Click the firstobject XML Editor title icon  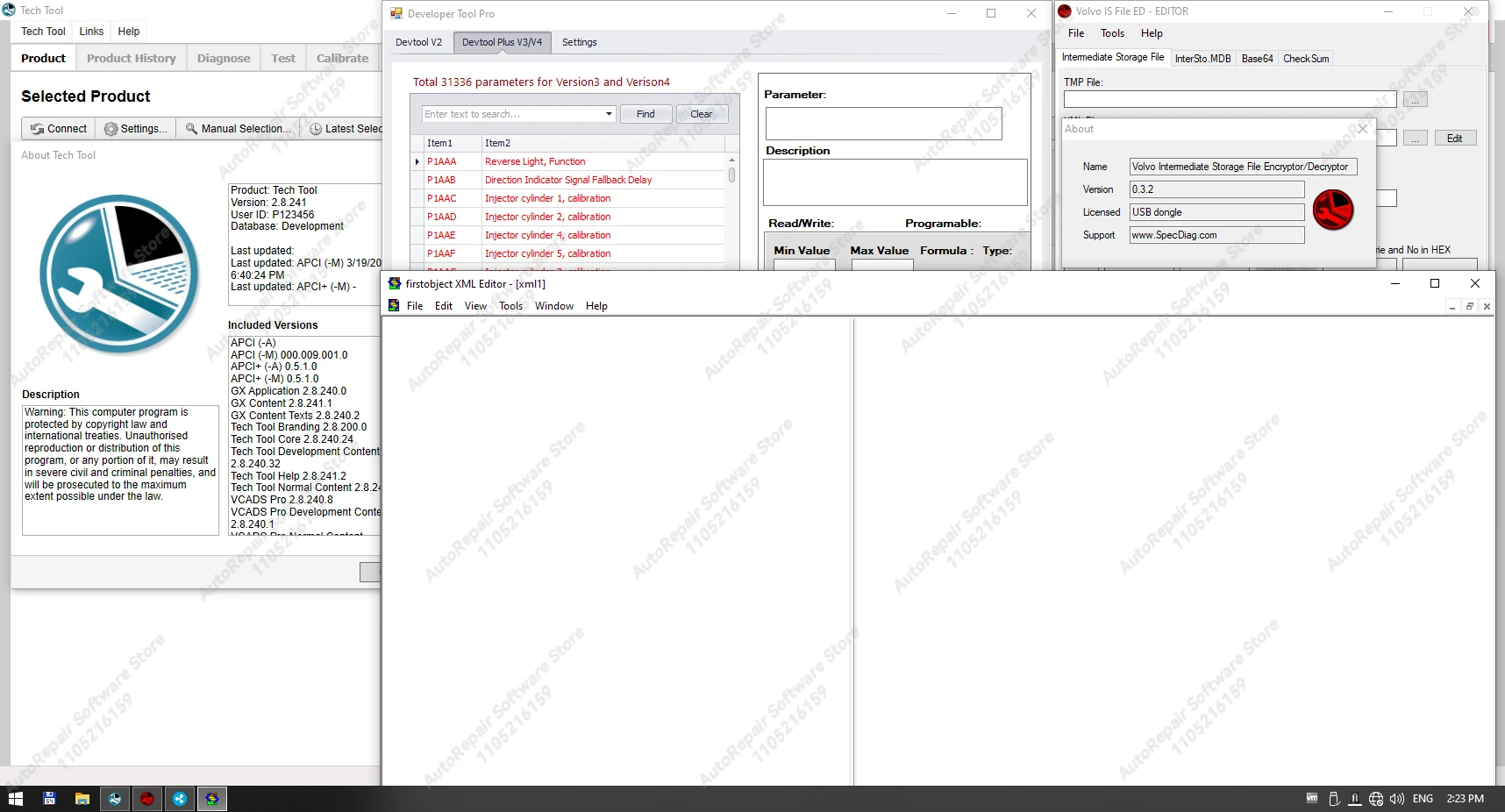pos(395,283)
